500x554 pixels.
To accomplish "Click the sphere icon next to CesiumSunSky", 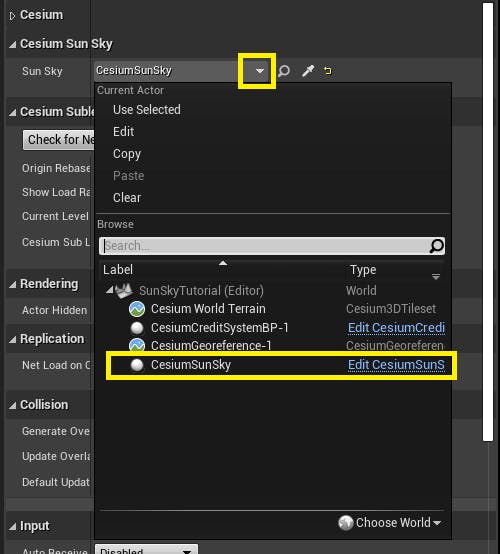I will pos(137,365).
